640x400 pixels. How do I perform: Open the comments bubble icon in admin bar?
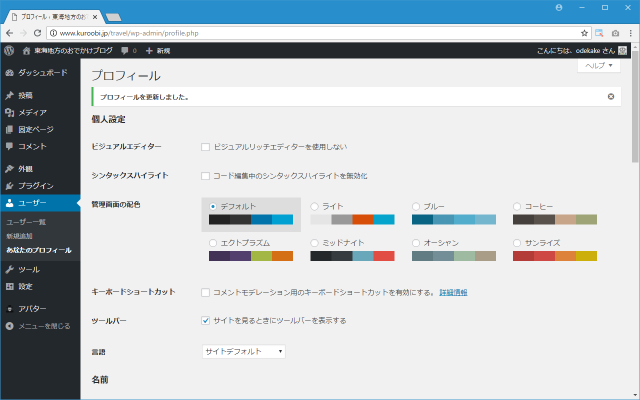tap(126, 50)
